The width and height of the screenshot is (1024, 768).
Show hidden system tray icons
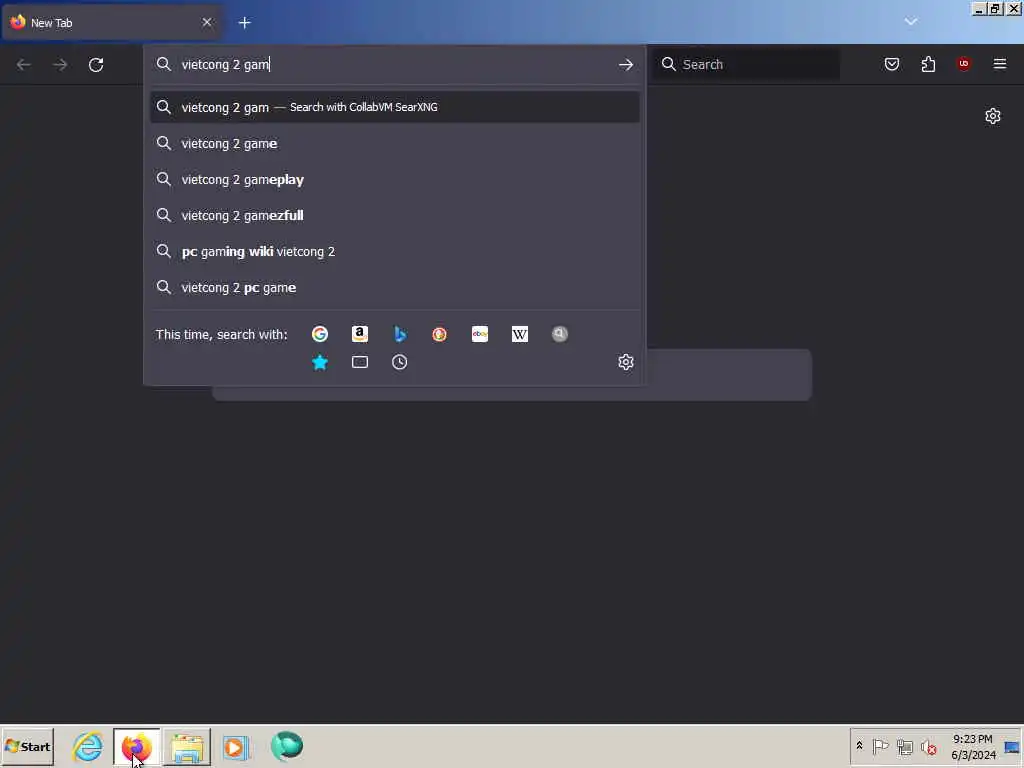pyautogui.click(x=859, y=746)
